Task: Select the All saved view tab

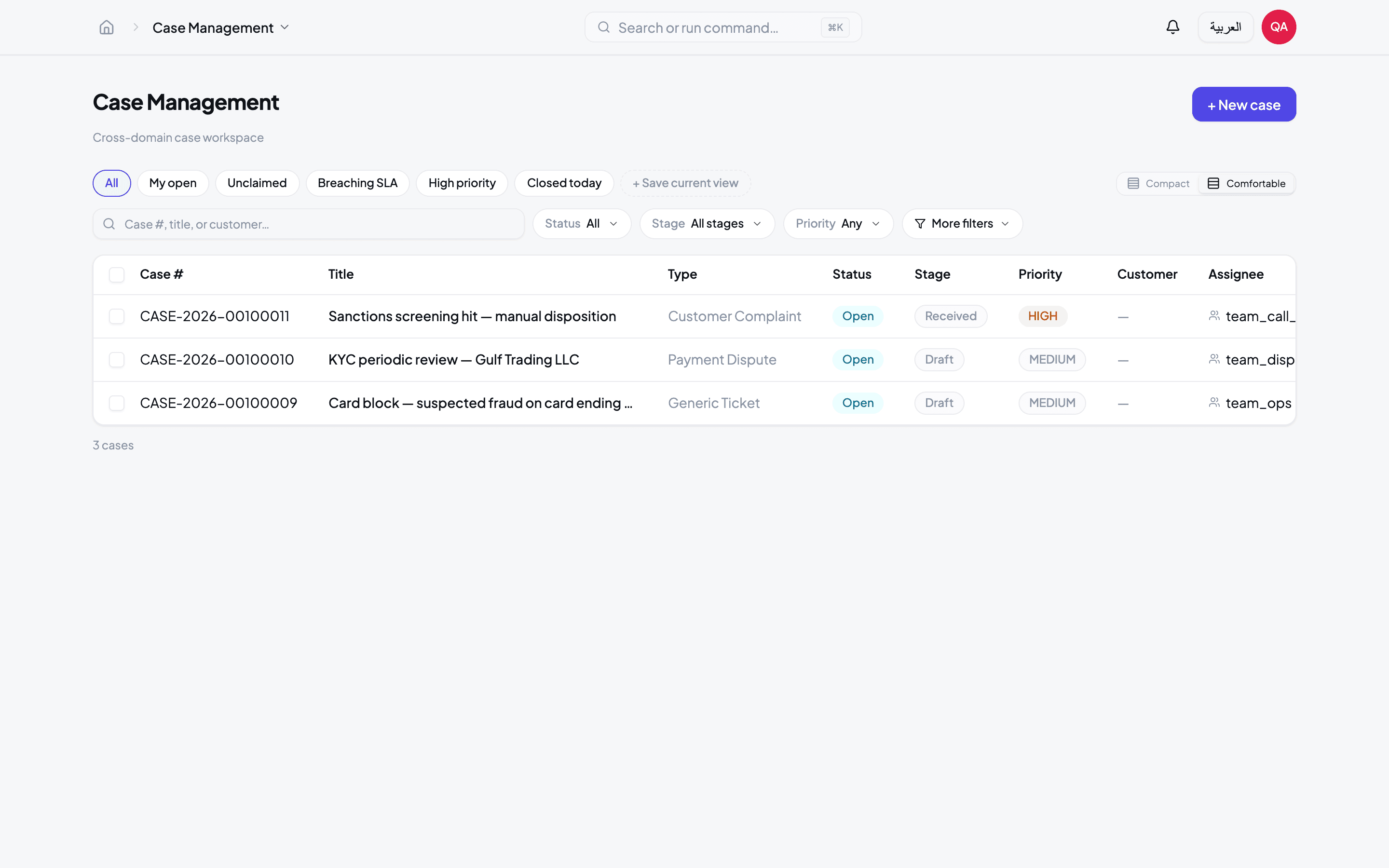Action: pyautogui.click(x=112, y=183)
